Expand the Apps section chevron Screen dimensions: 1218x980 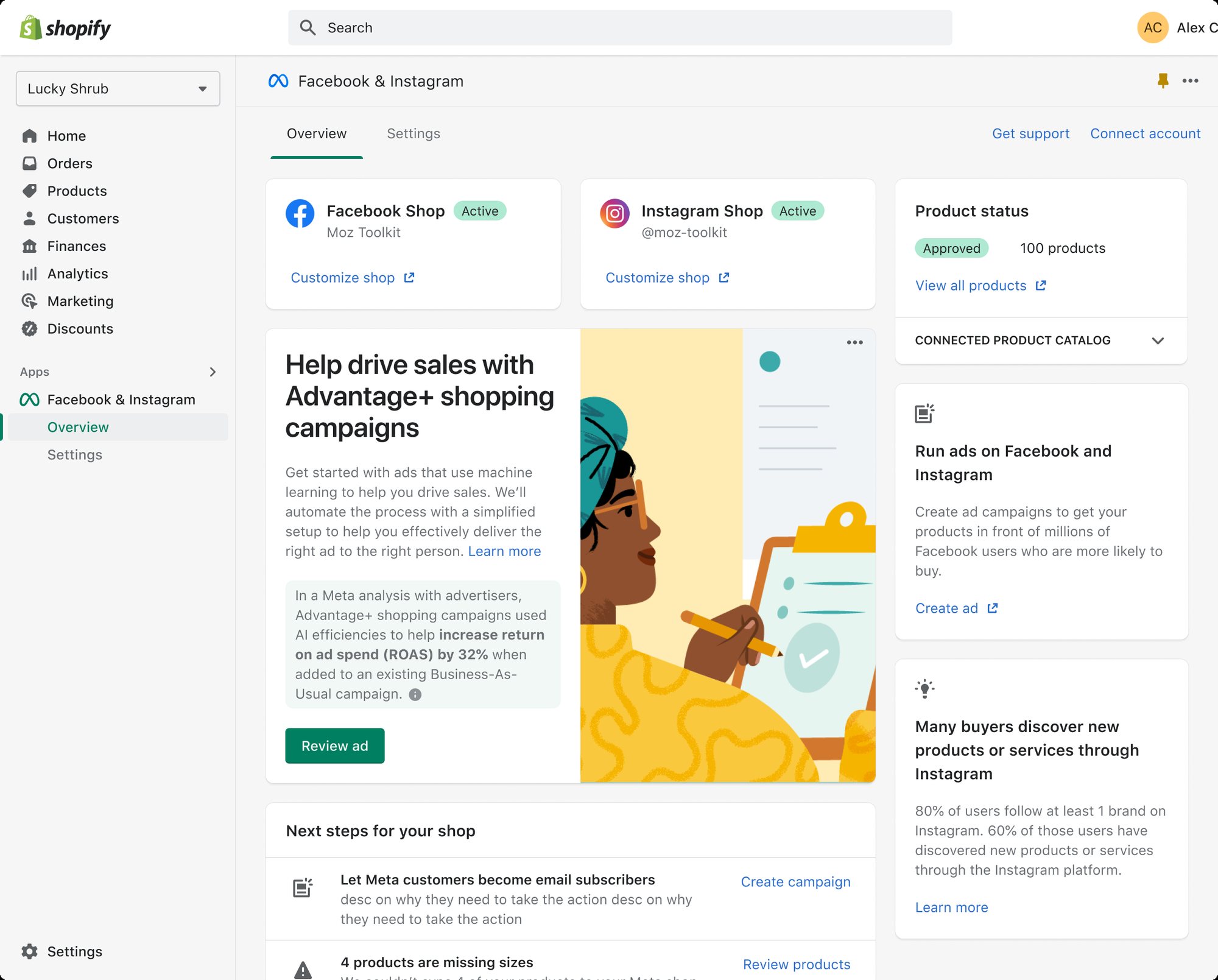pos(213,372)
